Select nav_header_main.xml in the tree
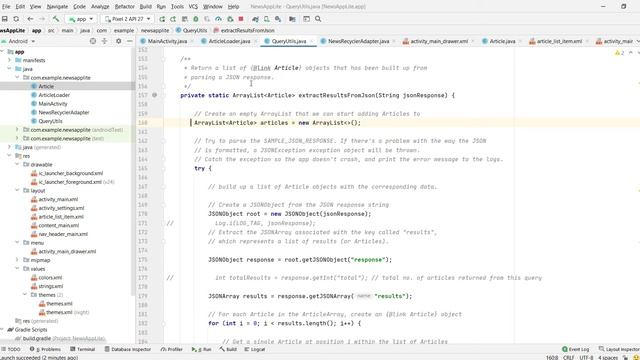 pos(63,234)
